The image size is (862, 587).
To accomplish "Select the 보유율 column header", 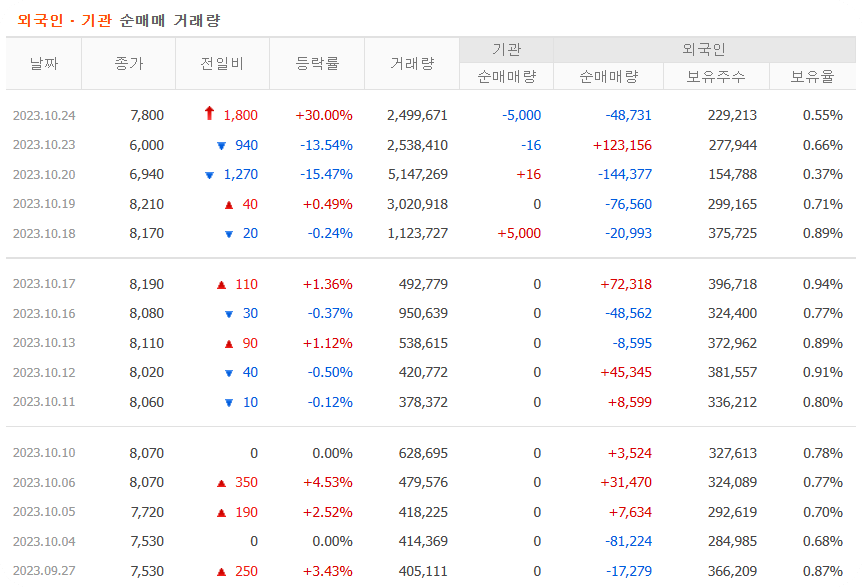I will pyautogui.click(x=812, y=75).
